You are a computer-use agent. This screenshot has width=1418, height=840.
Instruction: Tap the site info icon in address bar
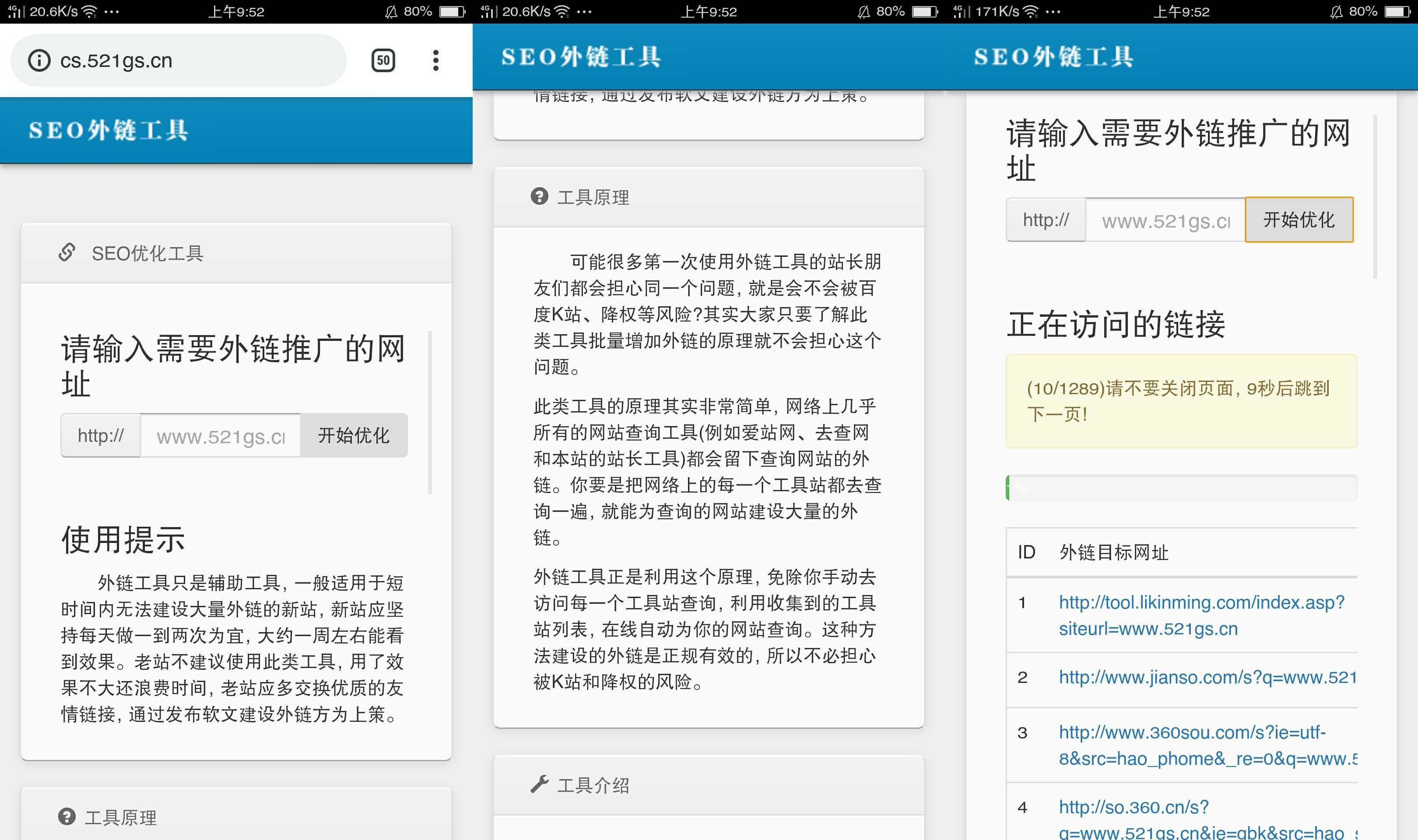39,60
